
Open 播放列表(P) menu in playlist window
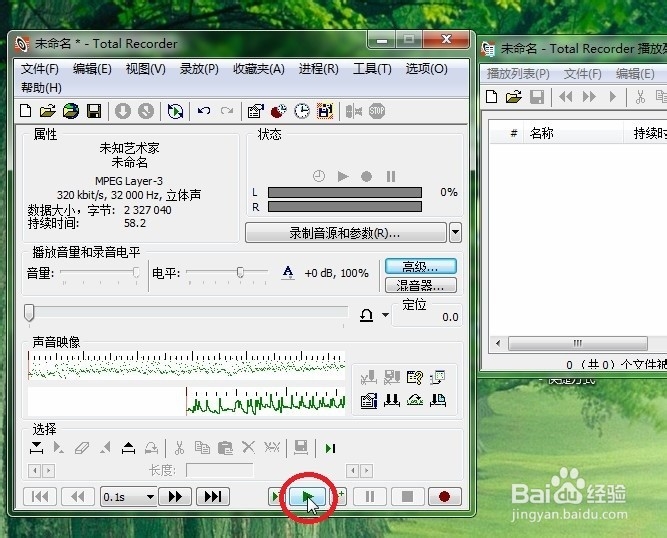tap(518, 74)
